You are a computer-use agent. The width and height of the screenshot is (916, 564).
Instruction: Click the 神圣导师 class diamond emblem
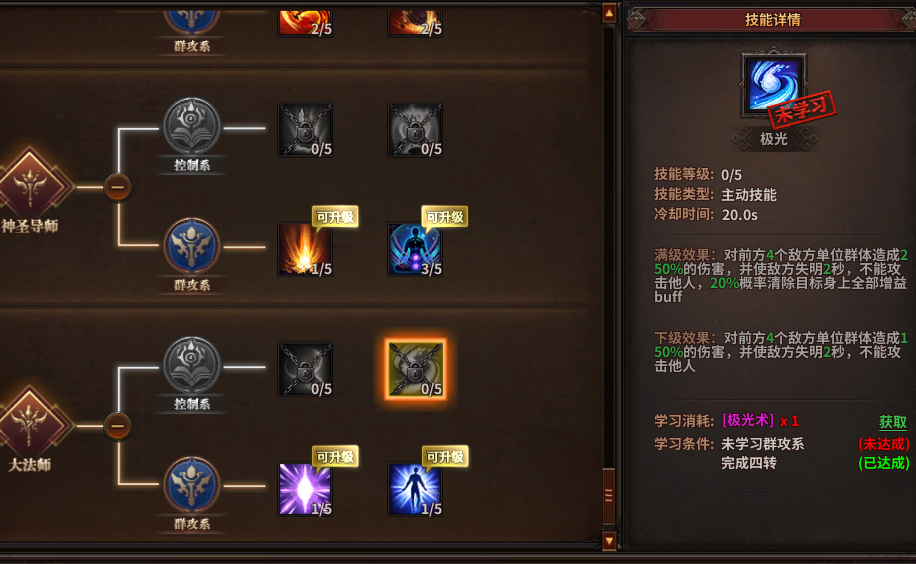coord(30,185)
